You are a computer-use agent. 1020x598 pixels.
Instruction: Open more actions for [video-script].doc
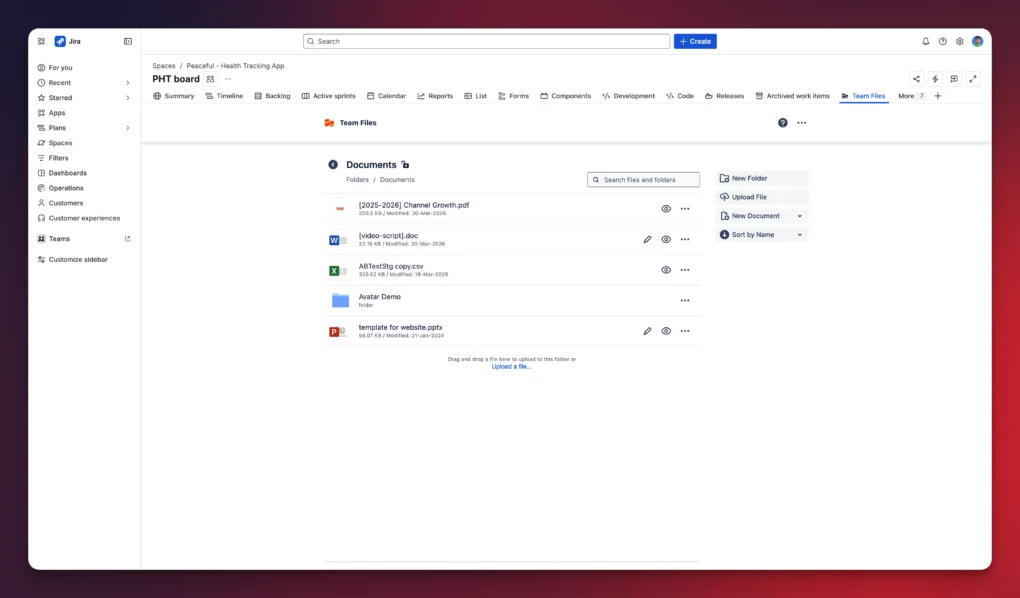[x=685, y=239]
